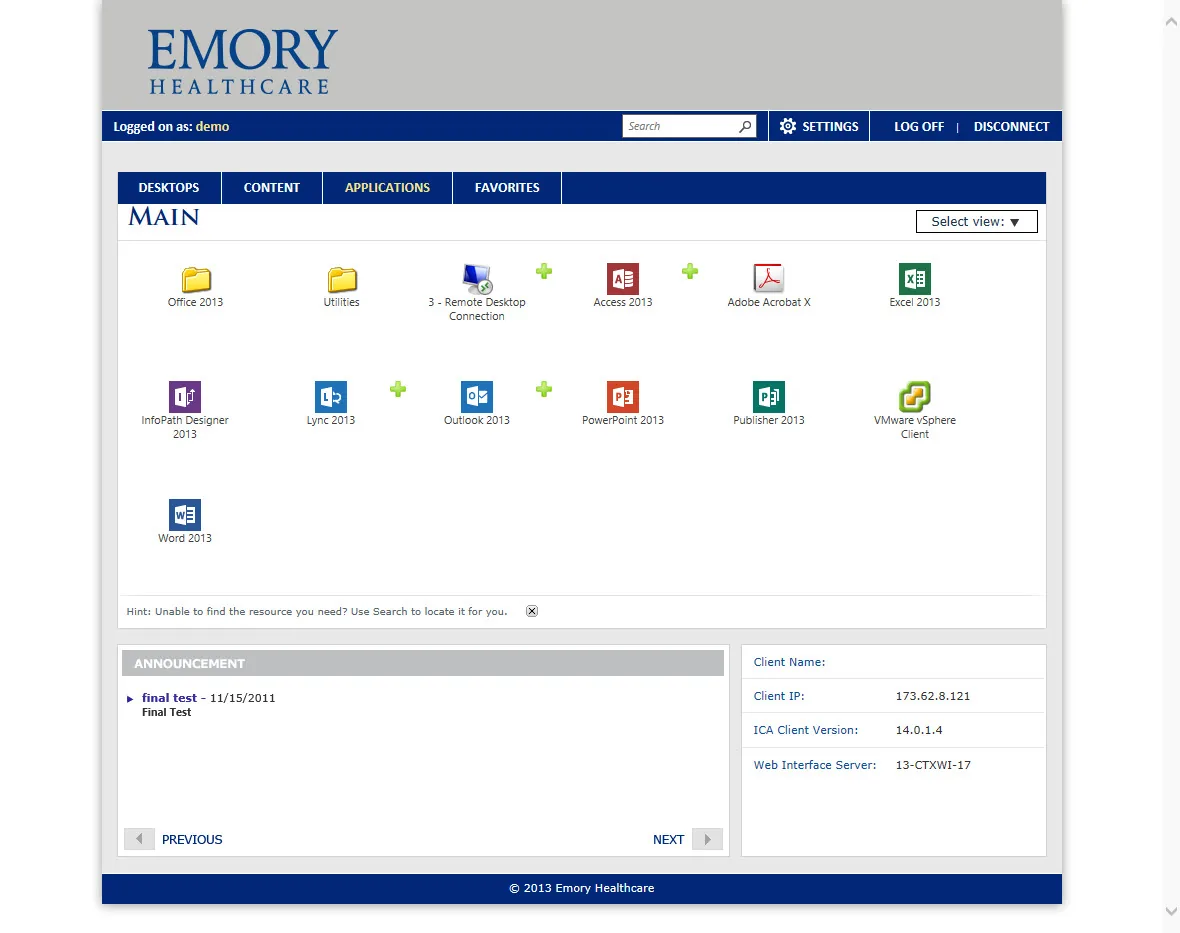Image resolution: width=1180 pixels, height=933 pixels.
Task: Expand the final test announcement triangle
Action: click(x=130, y=699)
